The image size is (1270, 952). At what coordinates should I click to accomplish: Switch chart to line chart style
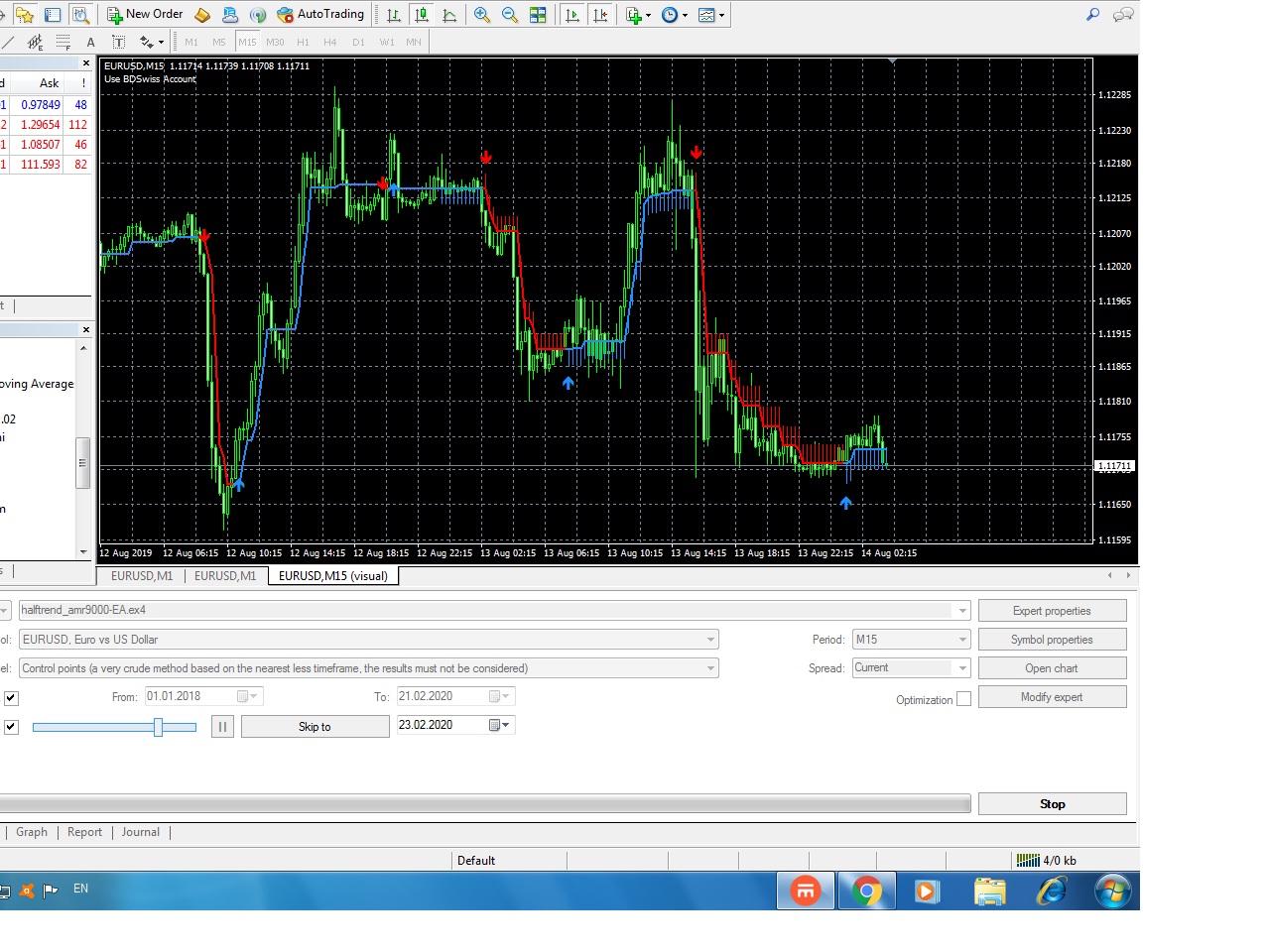coord(449,15)
